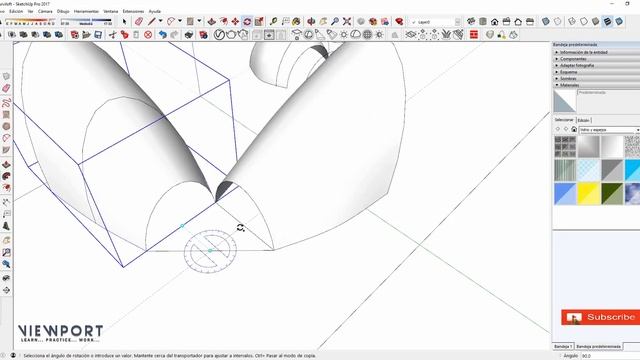Click the materials Home in-model icon

574,129
